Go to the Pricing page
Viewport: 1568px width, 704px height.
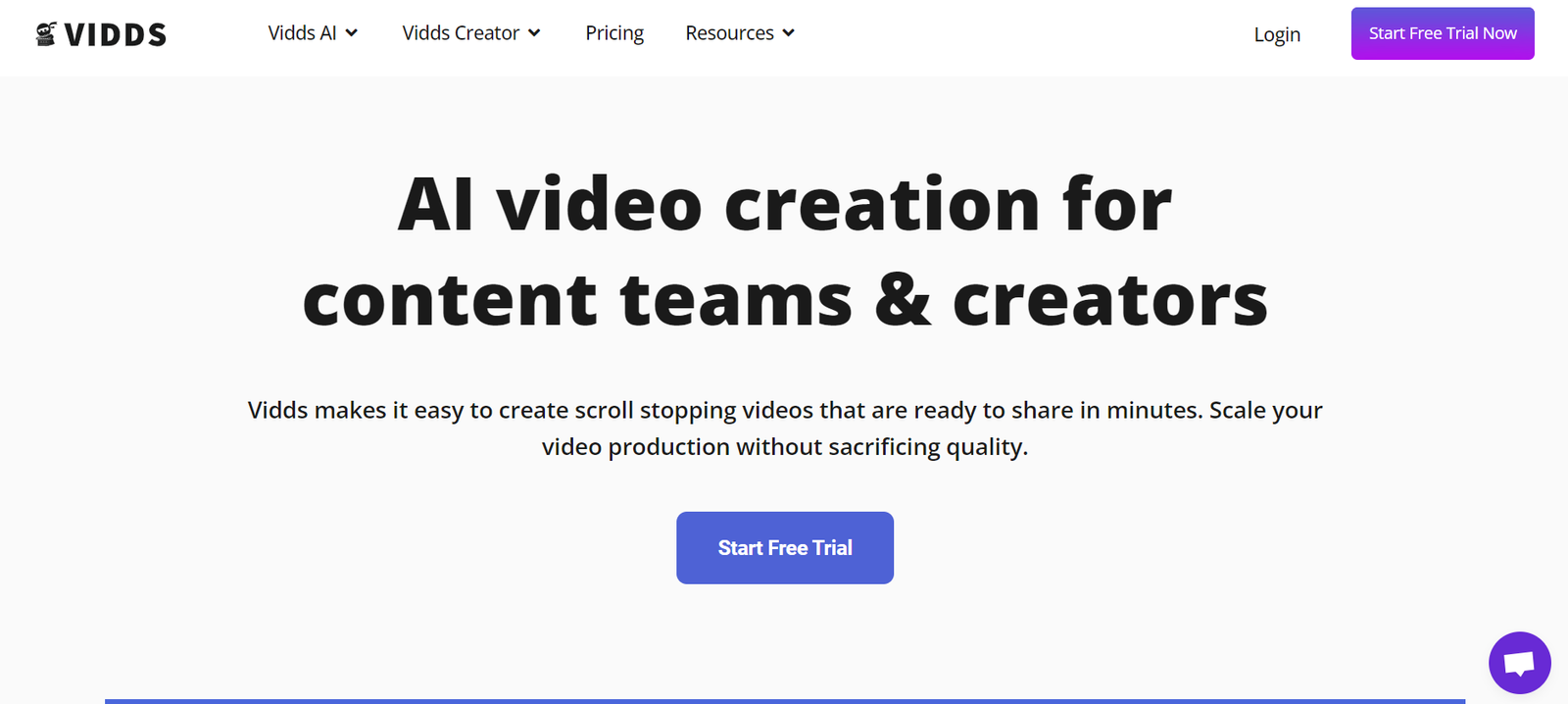coord(614,33)
